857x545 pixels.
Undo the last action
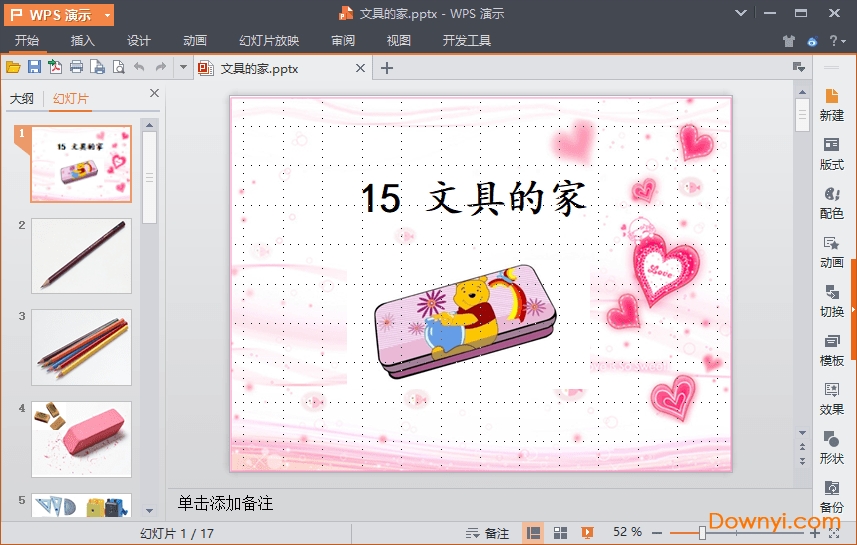[x=139, y=67]
